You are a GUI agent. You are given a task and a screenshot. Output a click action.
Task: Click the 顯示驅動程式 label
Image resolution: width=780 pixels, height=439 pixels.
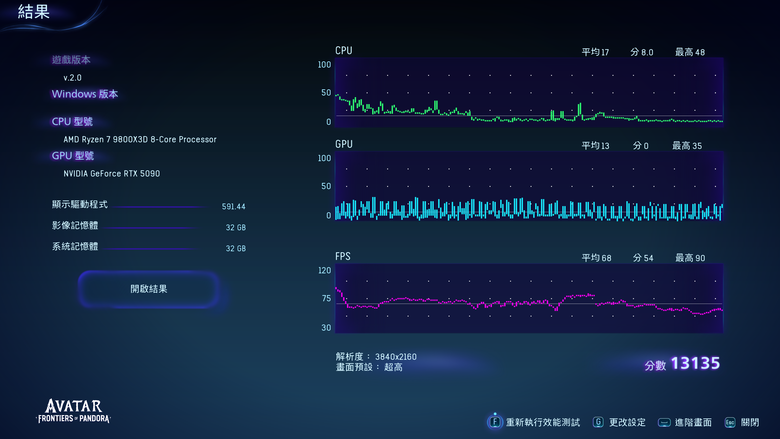pyautogui.click(x=80, y=204)
